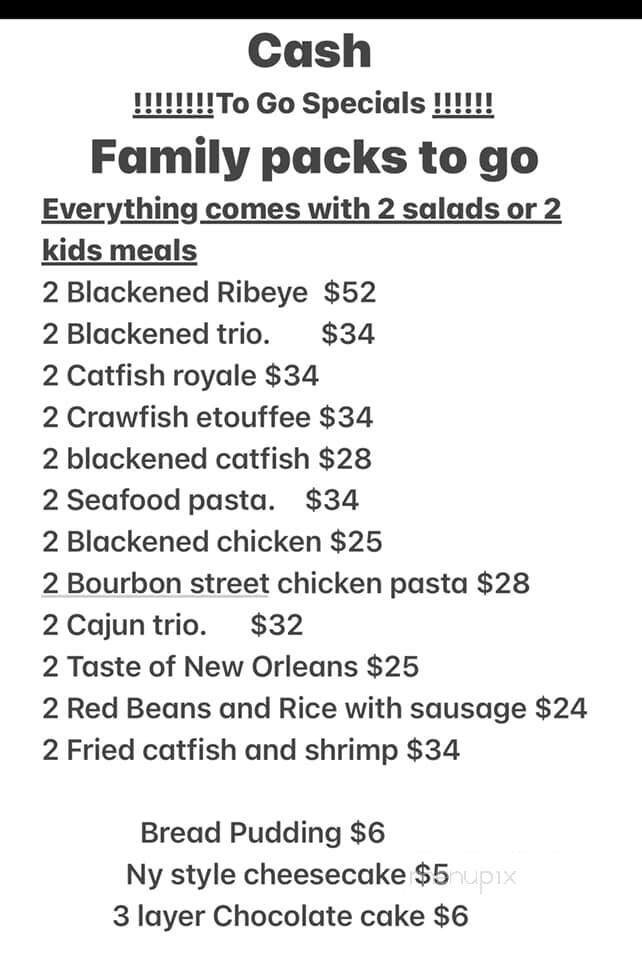The width and height of the screenshot is (642, 960).
Task: Select the Bread Pudding $6 dessert
Action: (262, 832)
